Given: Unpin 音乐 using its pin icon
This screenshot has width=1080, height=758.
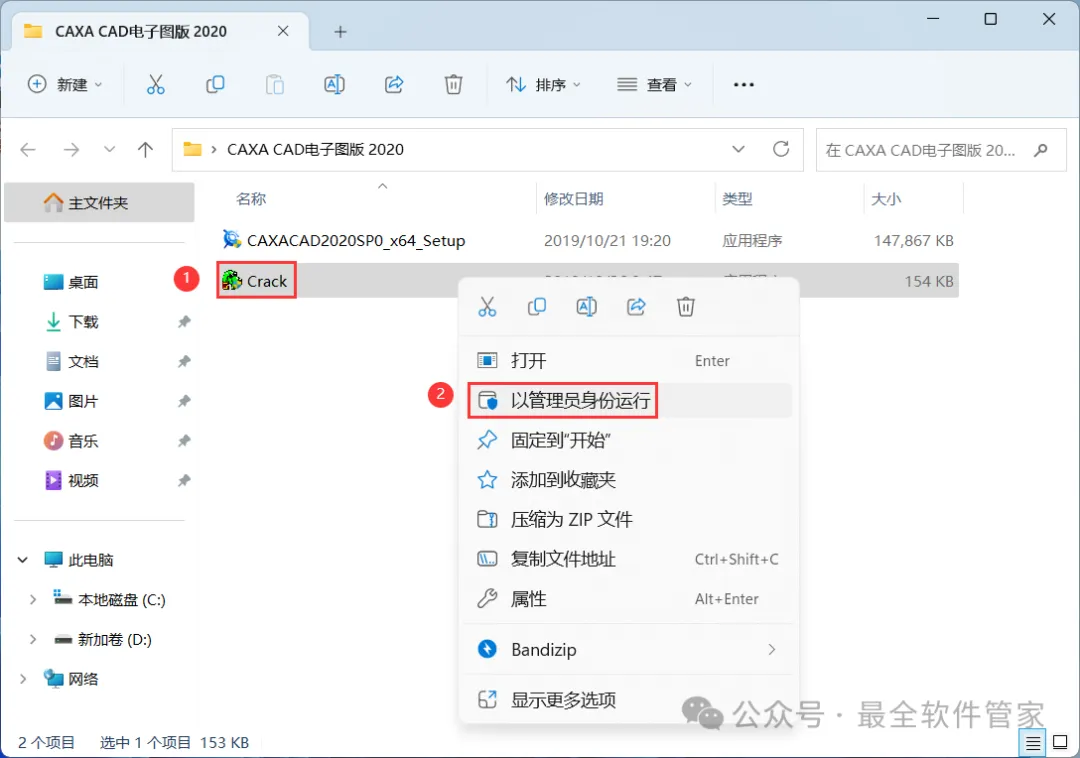Looking at the screenshot, I should (x=184, y=441).
